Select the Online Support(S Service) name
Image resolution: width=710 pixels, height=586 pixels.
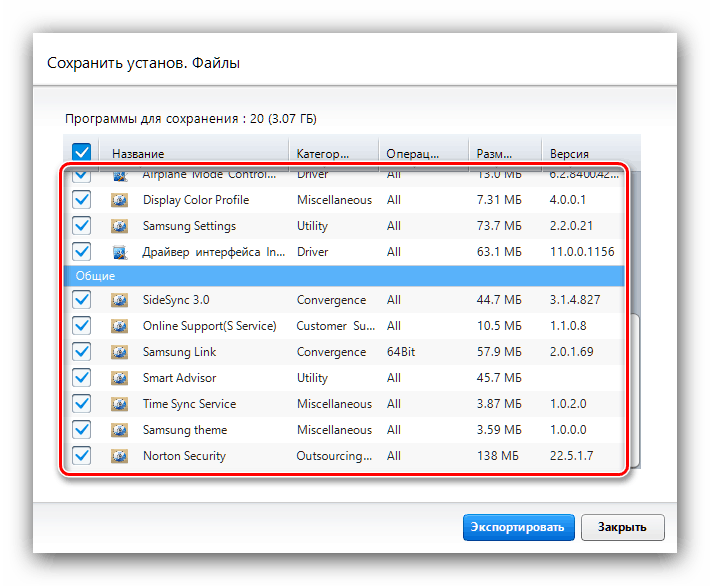[x=210, y=326]
